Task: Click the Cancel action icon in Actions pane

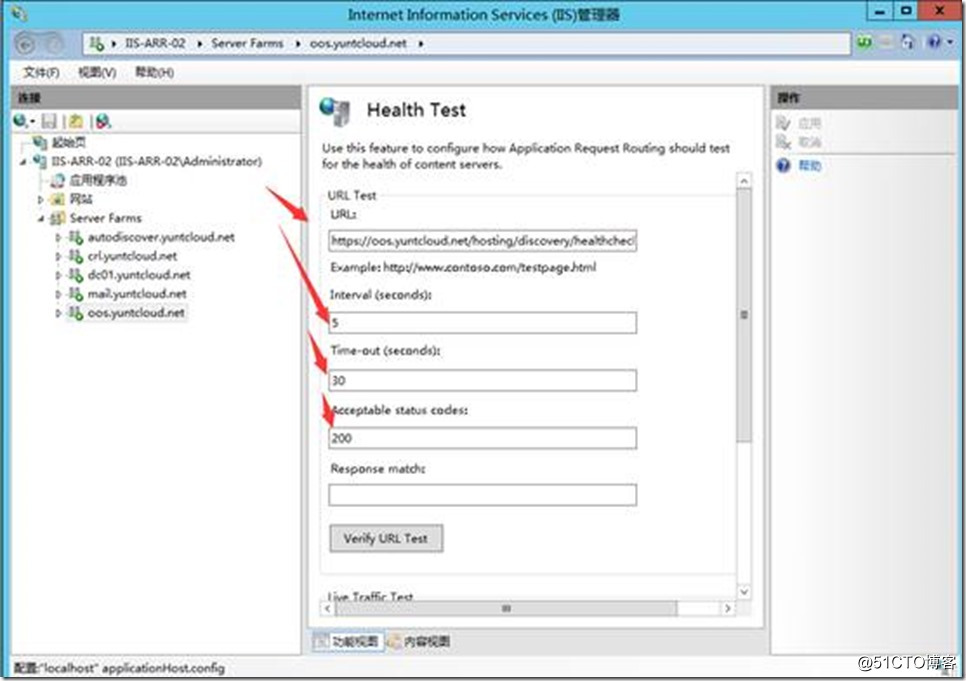Action: coord(784,142)
